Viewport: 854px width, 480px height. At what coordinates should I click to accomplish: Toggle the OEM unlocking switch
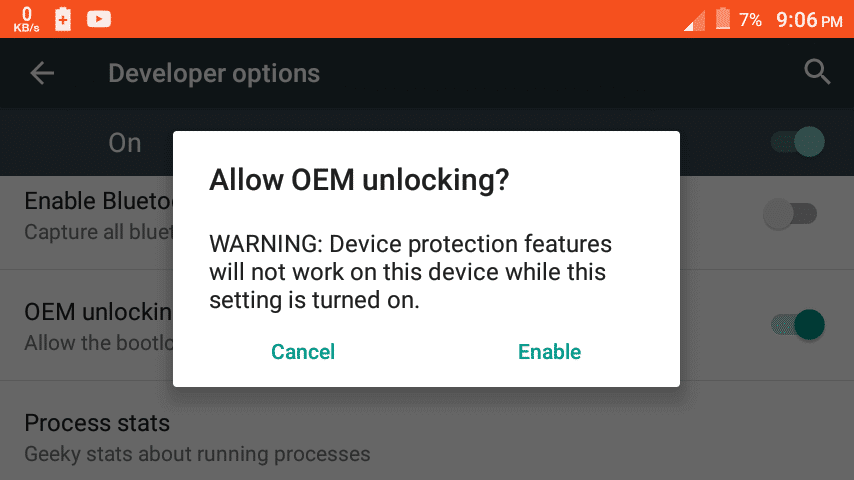point(797,325)
